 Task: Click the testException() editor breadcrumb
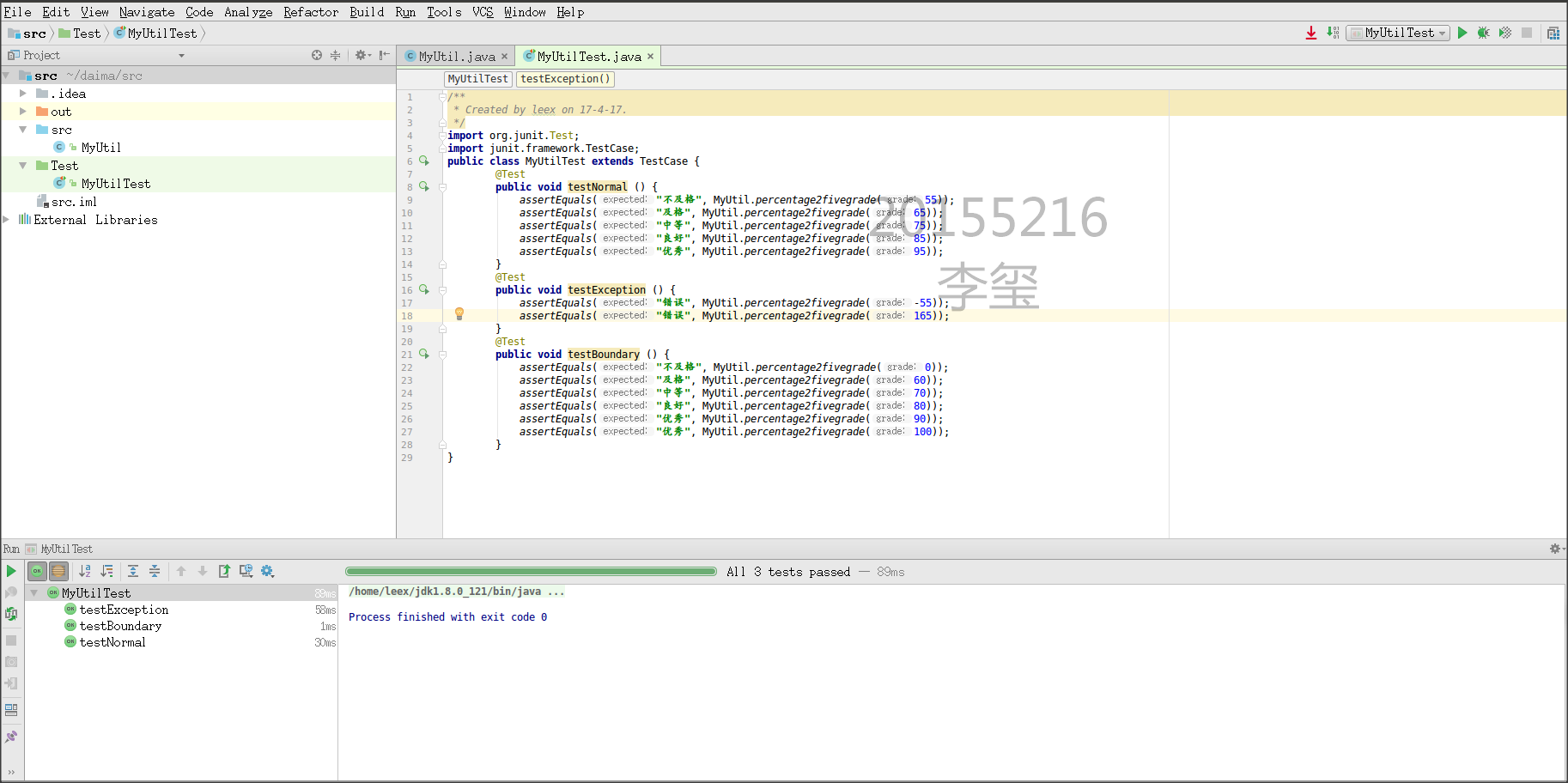(565, 79)
